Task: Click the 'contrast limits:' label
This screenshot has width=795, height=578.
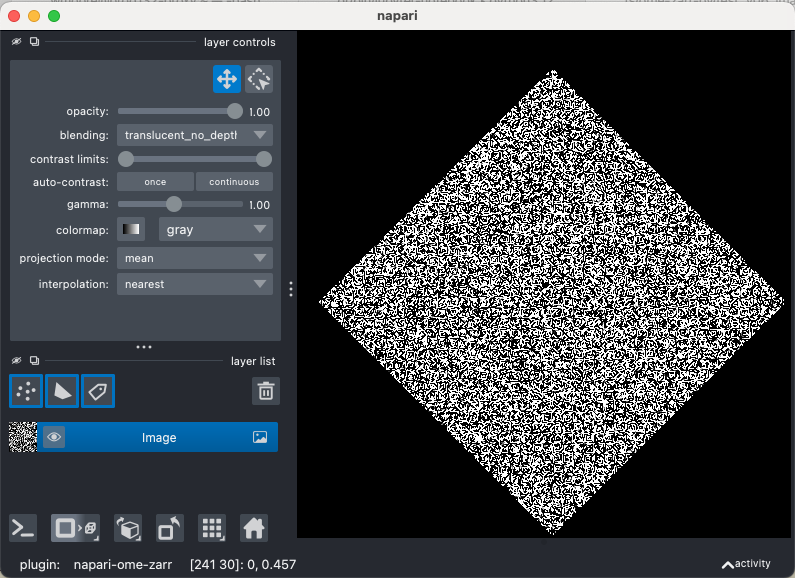Action: coord(69,159)
